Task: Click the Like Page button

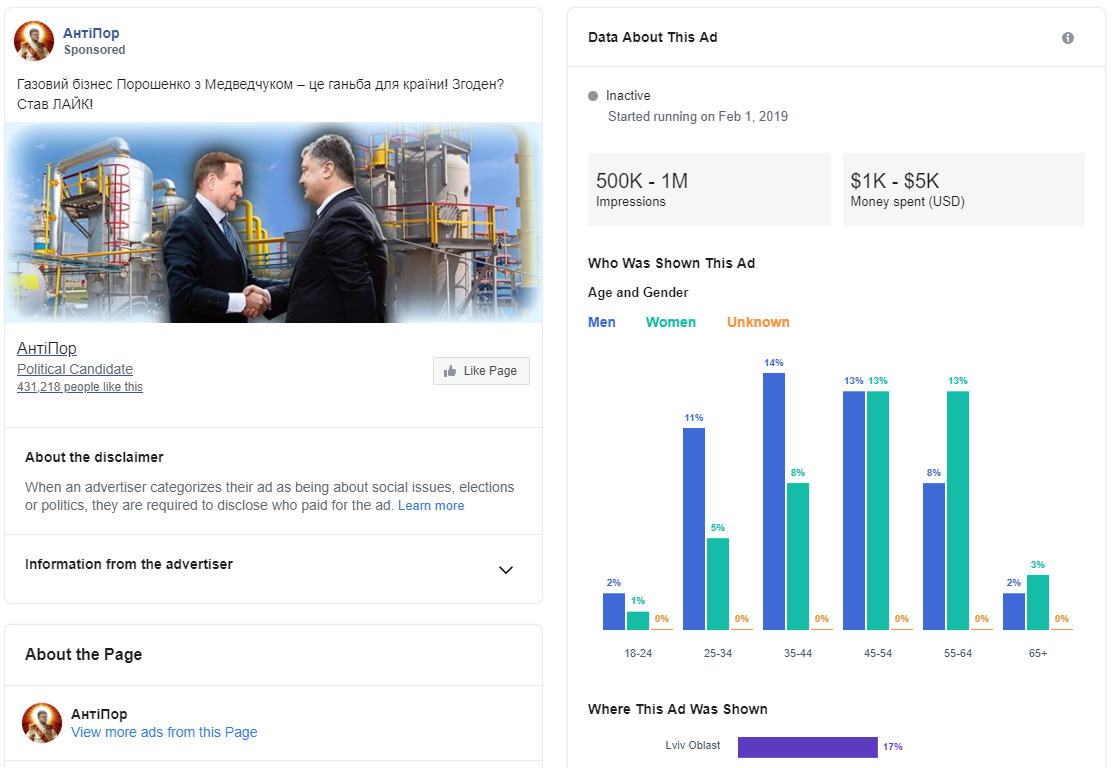Action: coord(481,371)
